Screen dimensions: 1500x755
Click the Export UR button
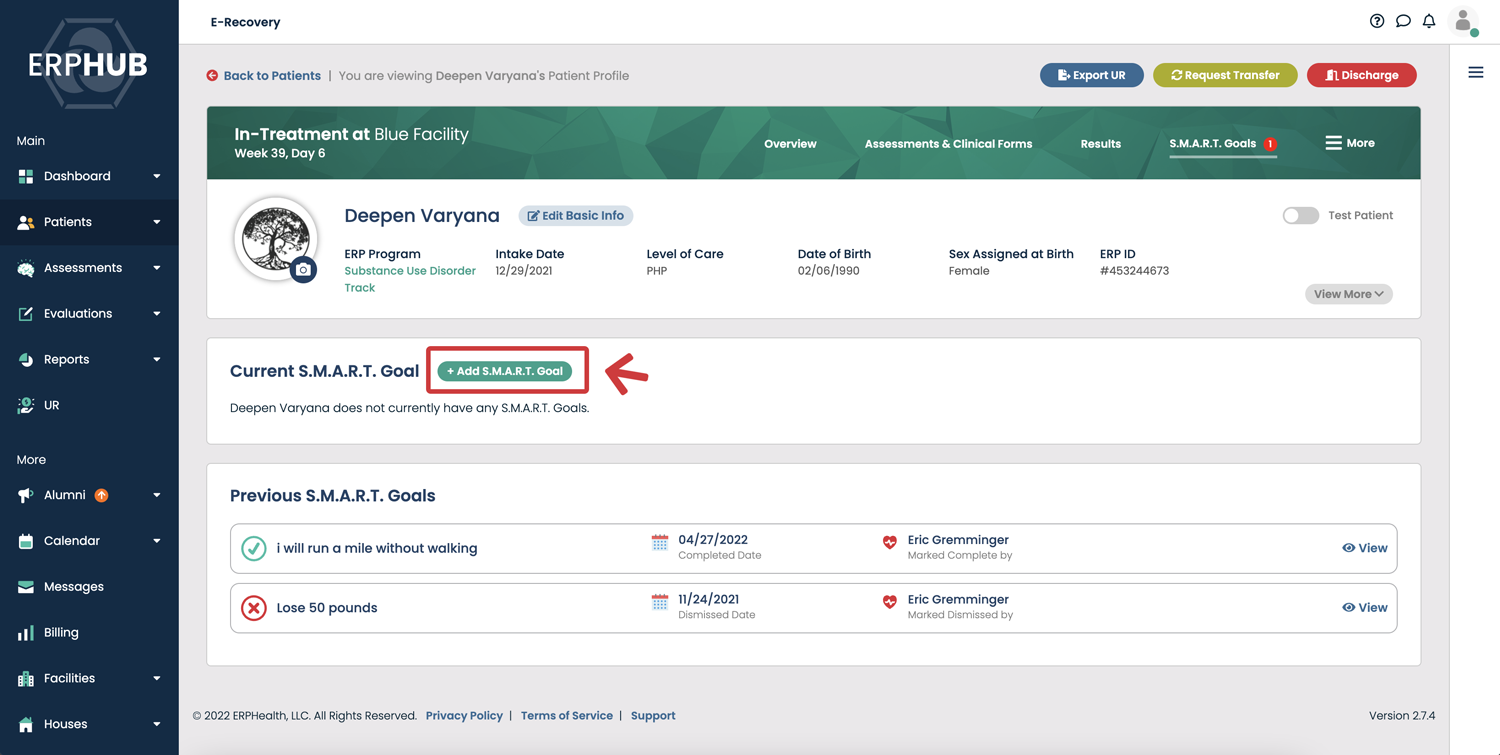point(1091,75)
